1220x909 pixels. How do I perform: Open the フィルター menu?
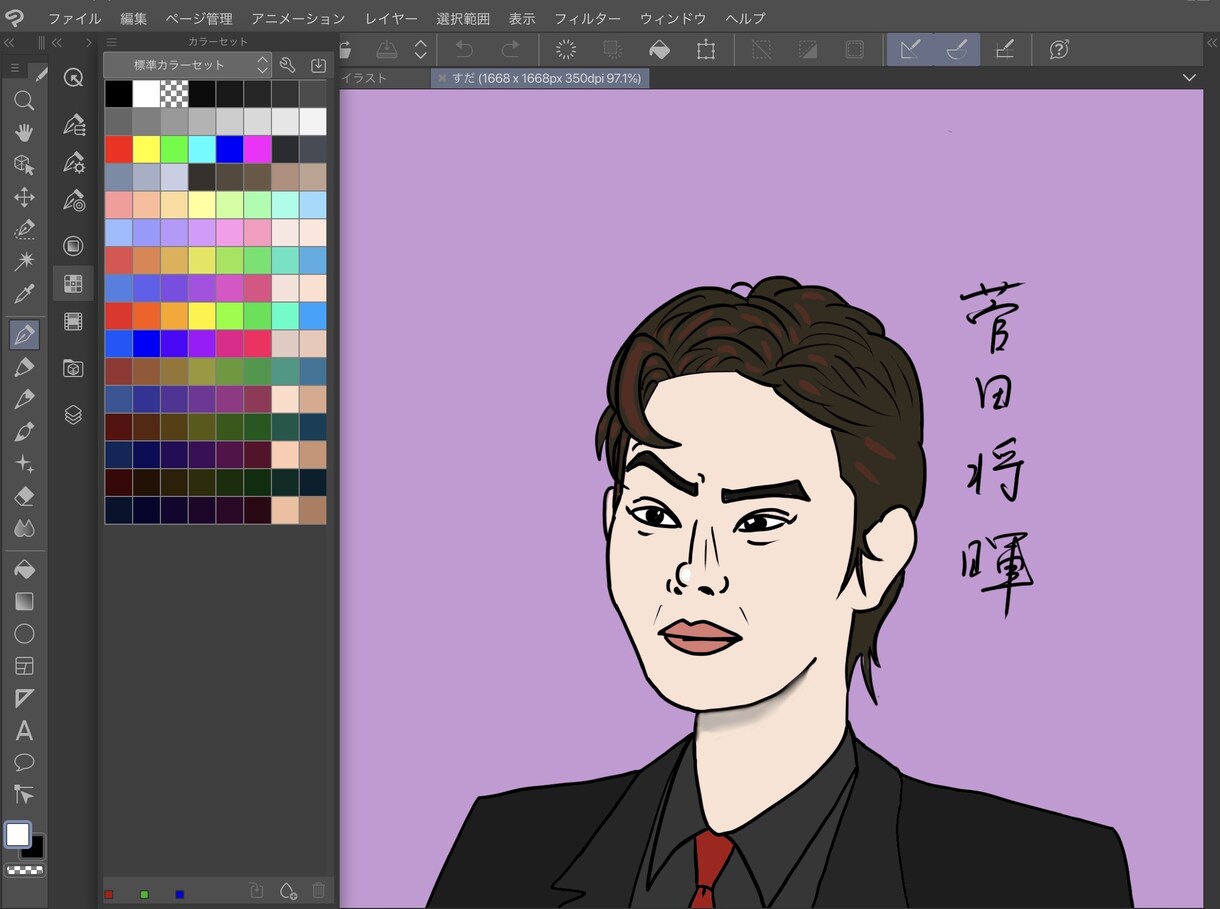[587, 19]
